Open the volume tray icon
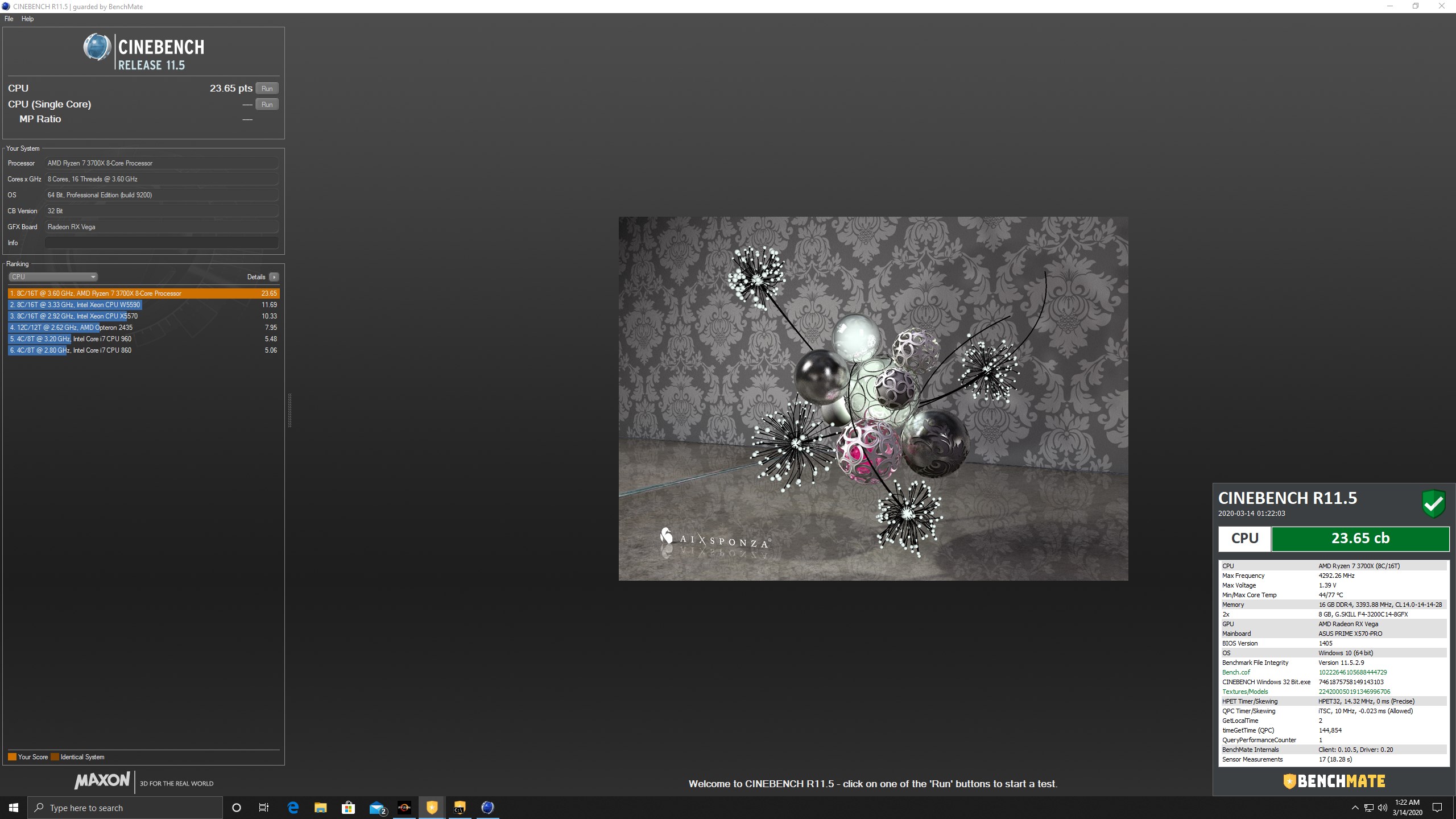1456x819 pixels. click(1383, 808)
